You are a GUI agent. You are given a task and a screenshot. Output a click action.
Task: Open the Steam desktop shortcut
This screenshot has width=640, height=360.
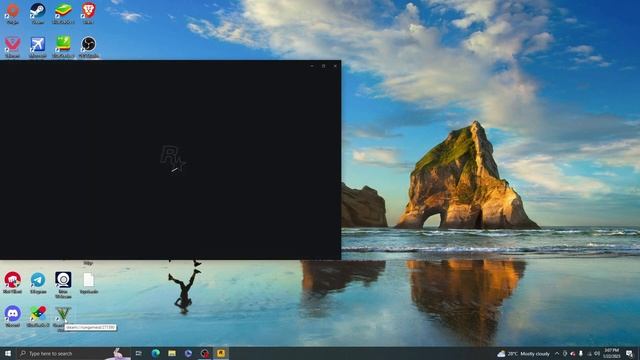point(38,13)
